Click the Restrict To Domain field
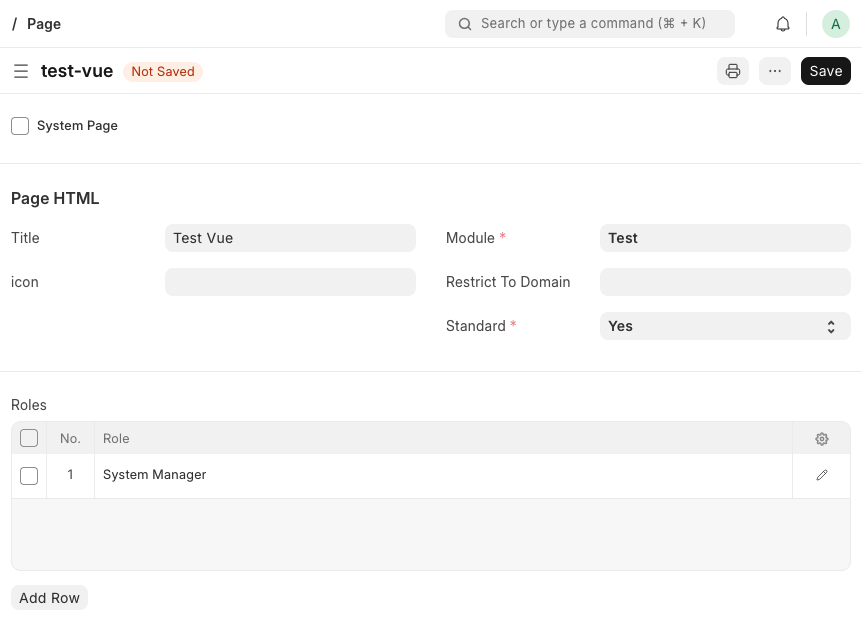 tap(725, 282)
